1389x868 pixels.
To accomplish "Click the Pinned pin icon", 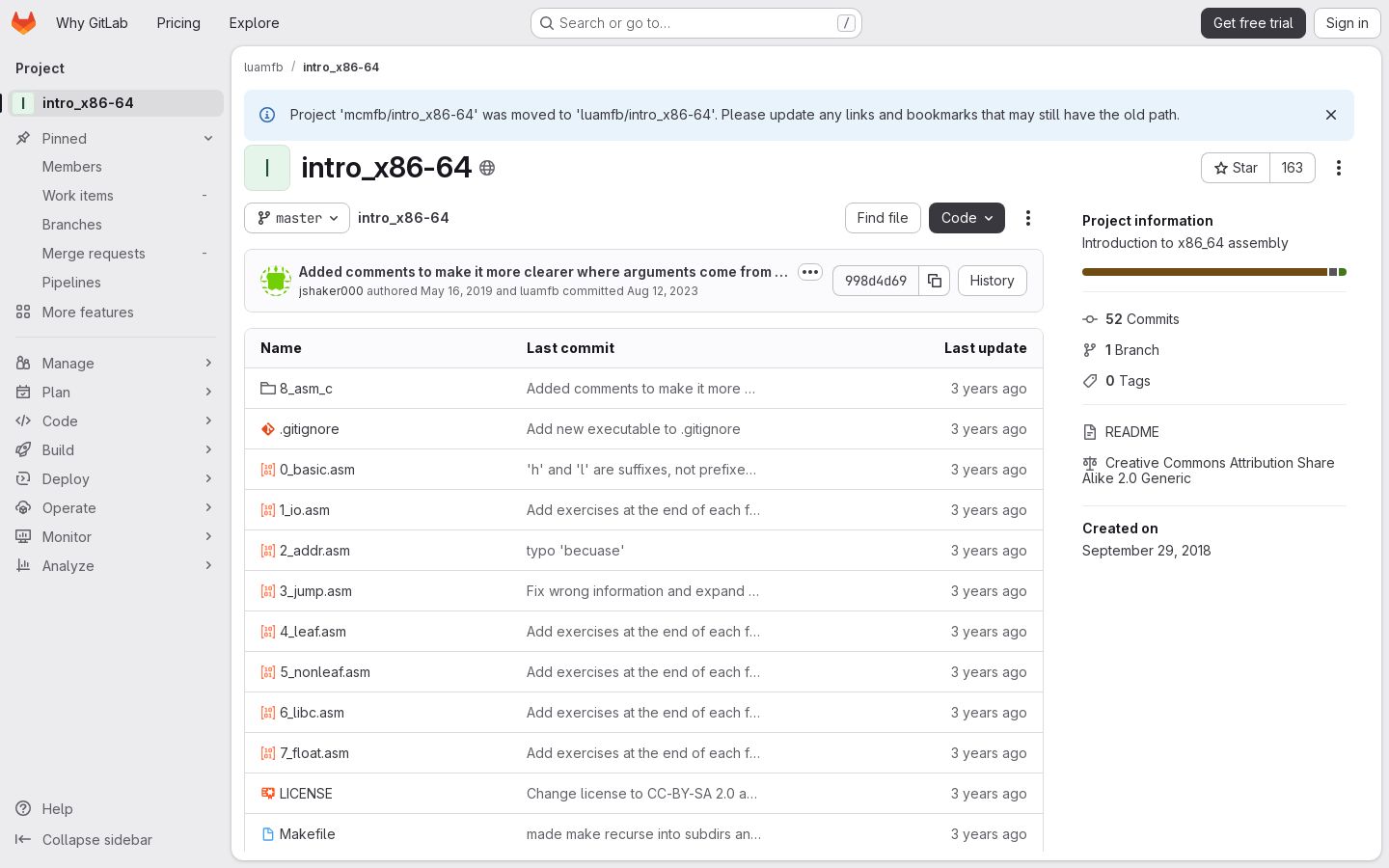I will click(23, 139).
